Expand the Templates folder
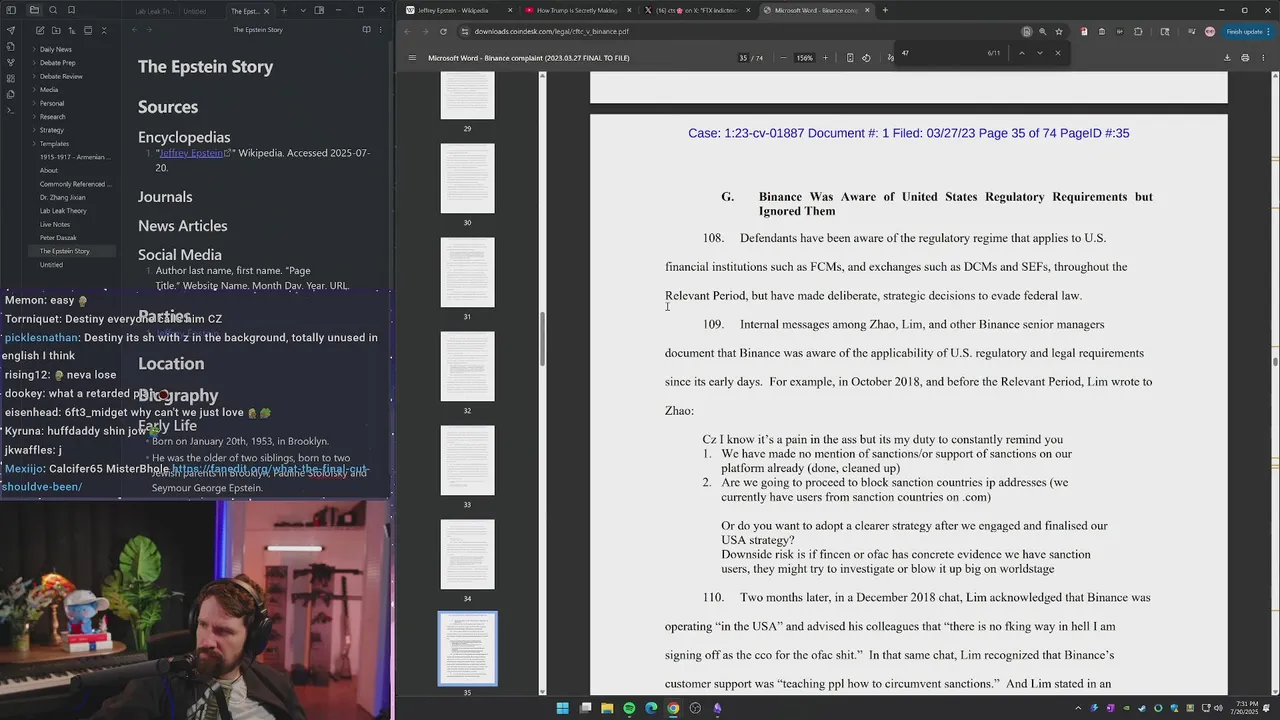 (x=54, y=144)
